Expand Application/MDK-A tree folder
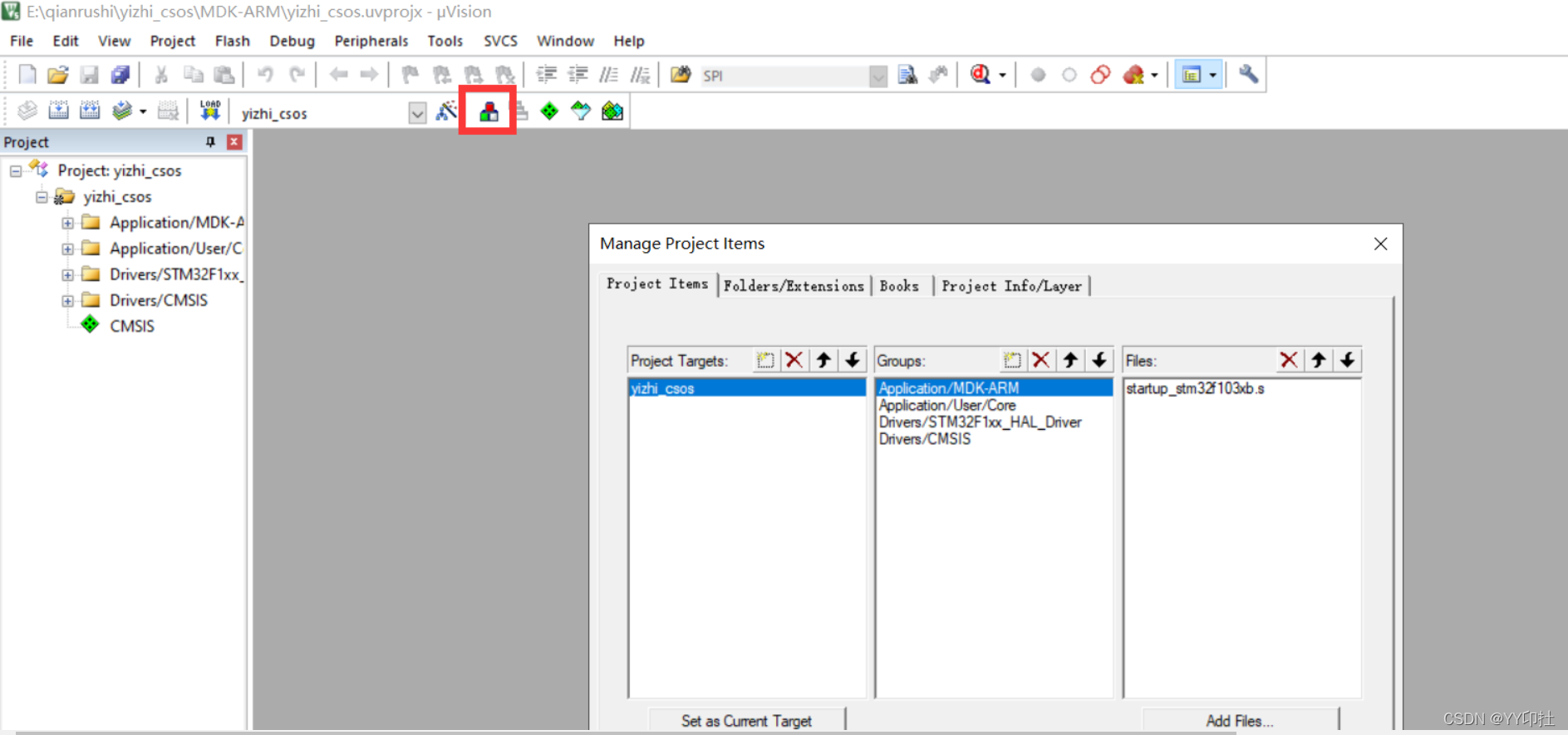The width and height of the screenshot is (1568, 735). pos(68,223)
